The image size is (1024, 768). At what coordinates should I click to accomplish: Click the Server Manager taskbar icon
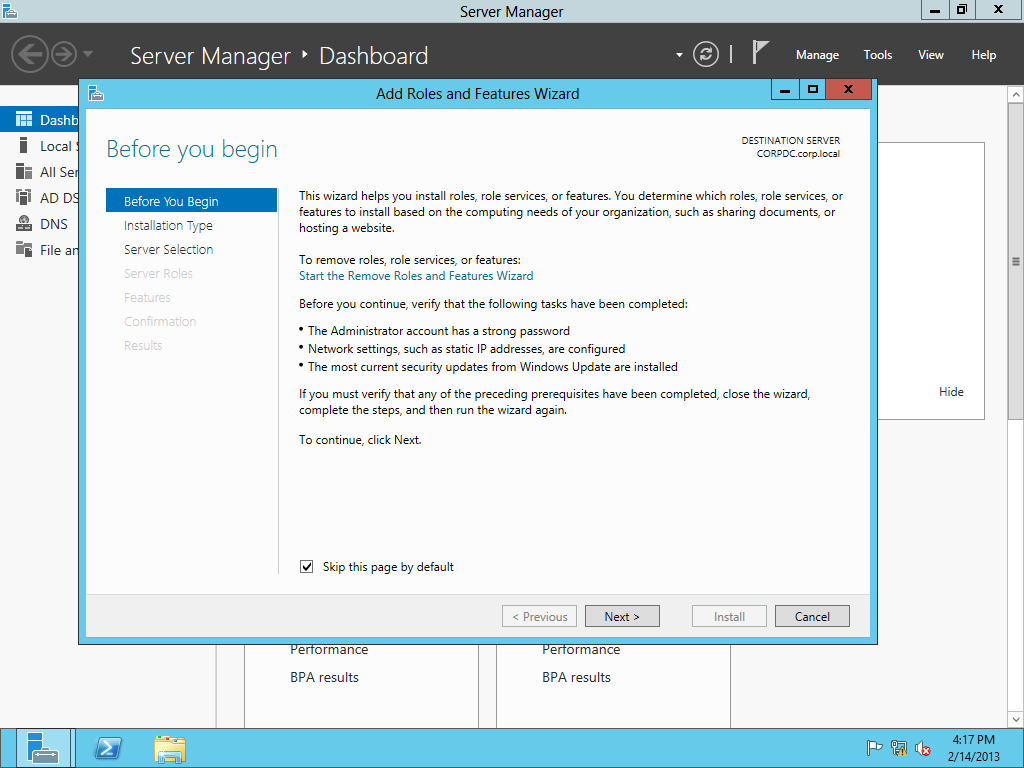click(x=44, y=748)
